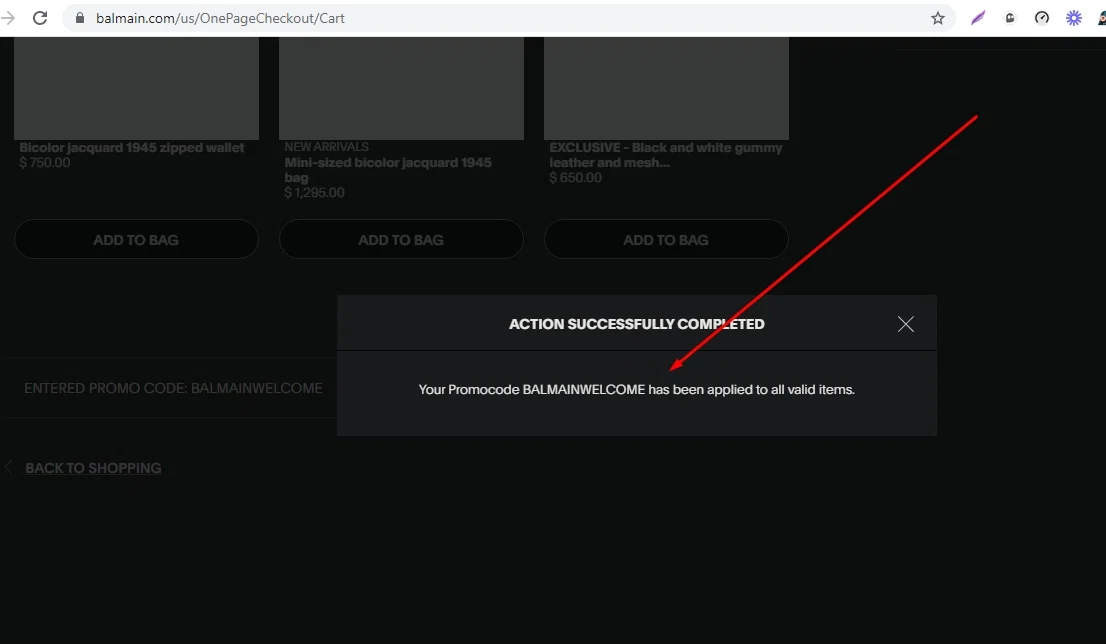
Task: Click the address bar URL balmain.com
Action: pos(220,18)
